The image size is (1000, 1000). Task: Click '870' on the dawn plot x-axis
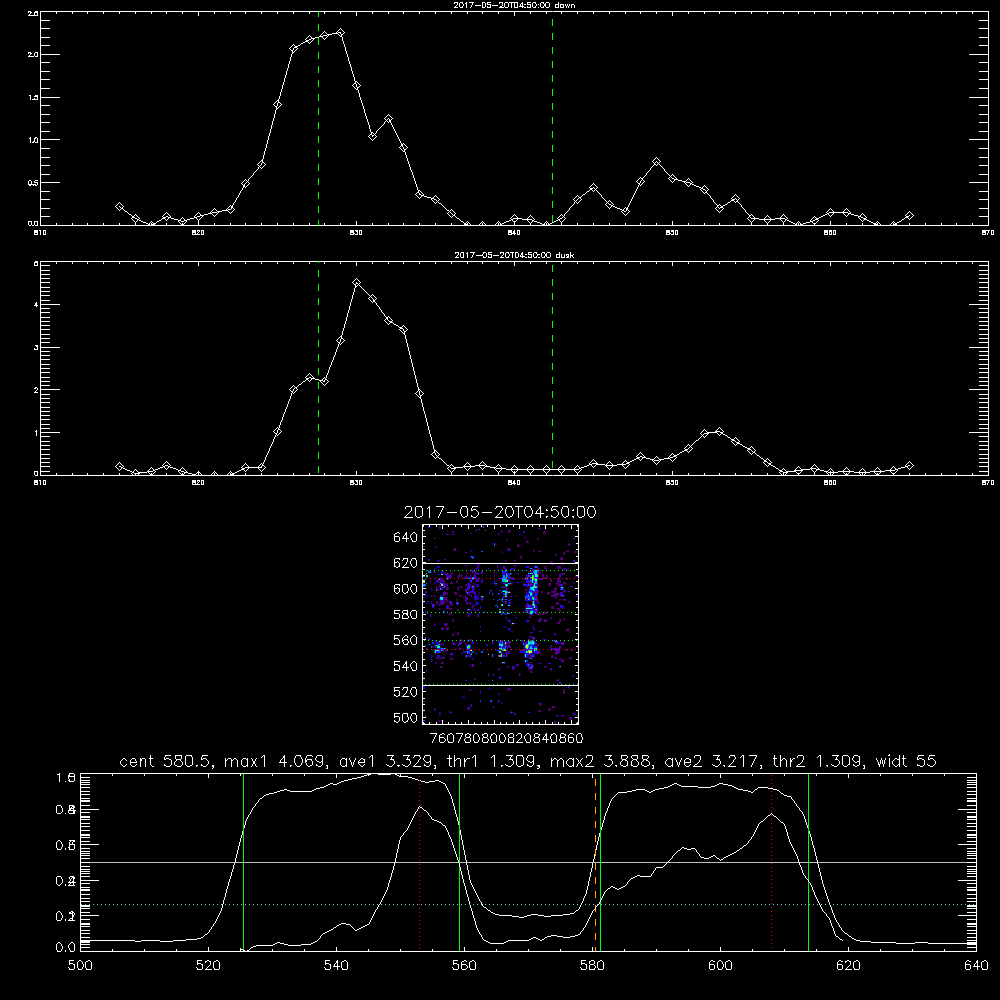point(988,233)
